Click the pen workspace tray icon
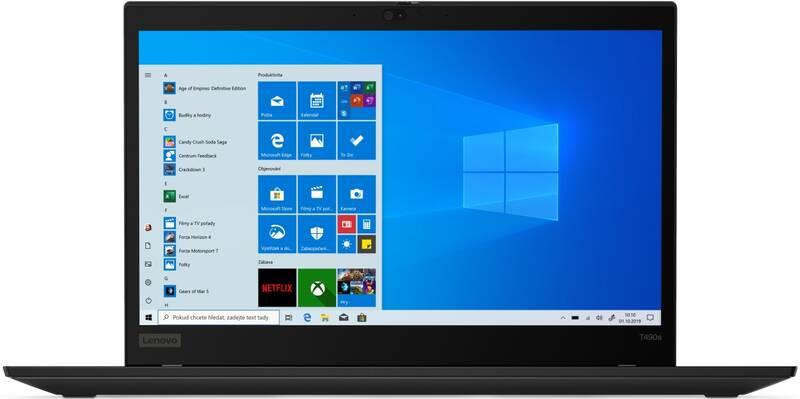 point(612,317)
